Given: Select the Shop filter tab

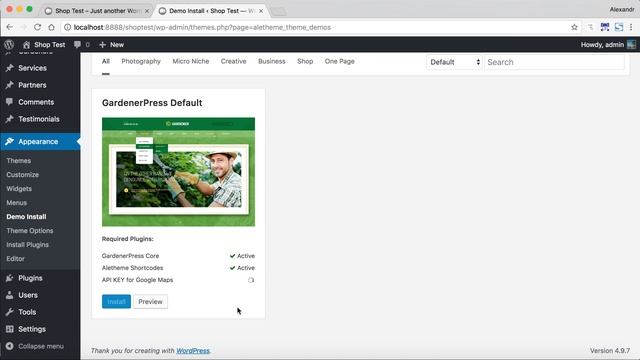Looking at the screenshot, I should click(x=305, y=61).
